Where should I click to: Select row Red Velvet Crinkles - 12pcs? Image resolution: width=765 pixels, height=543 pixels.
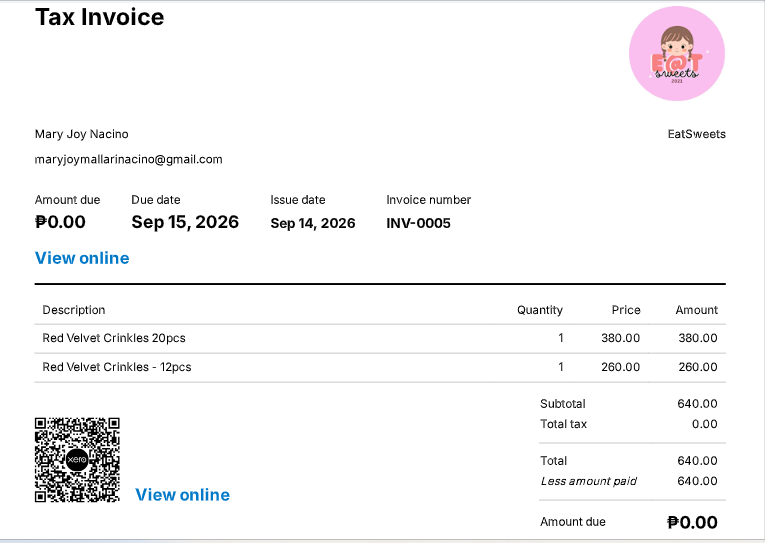[x=380, y=367]
